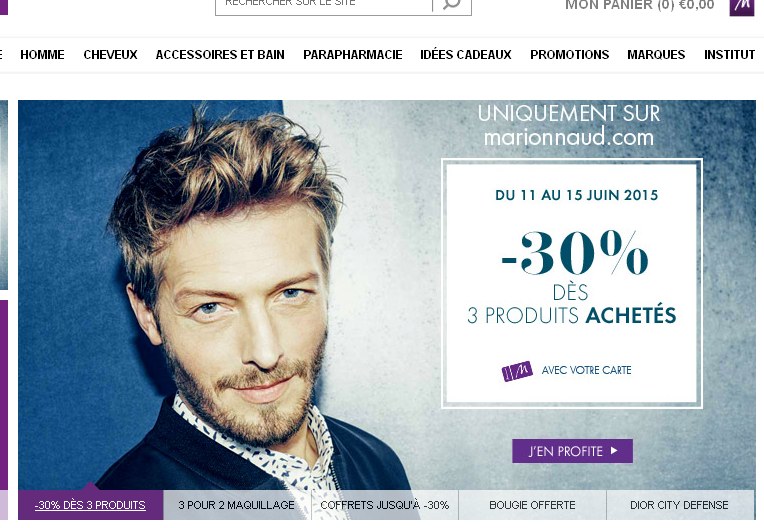Browse Idées Cadeaux section
764x528 pixels.
pos(466,55)
